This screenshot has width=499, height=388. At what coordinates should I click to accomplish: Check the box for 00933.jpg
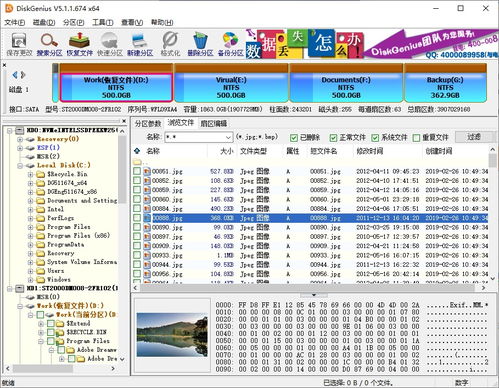pos(137,255)
